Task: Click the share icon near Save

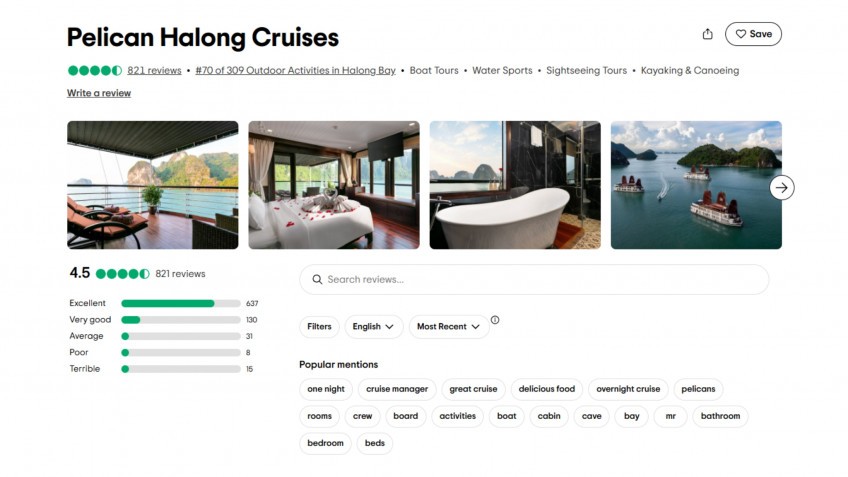Action: click(708, 34)
